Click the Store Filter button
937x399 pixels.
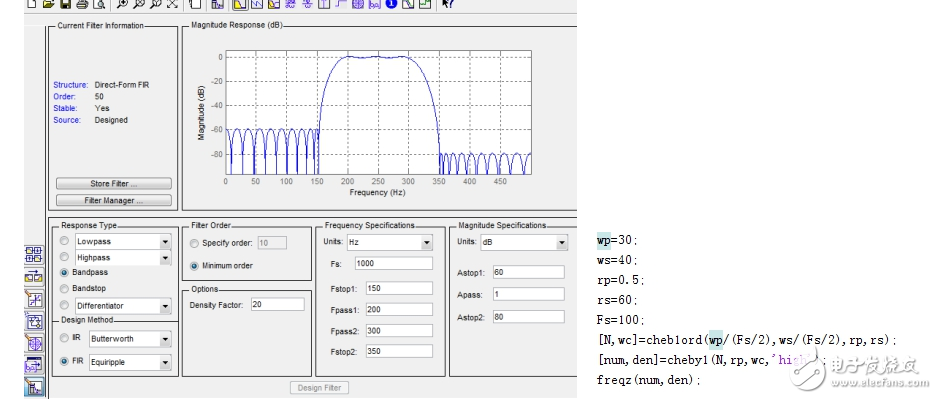point(114,183)
